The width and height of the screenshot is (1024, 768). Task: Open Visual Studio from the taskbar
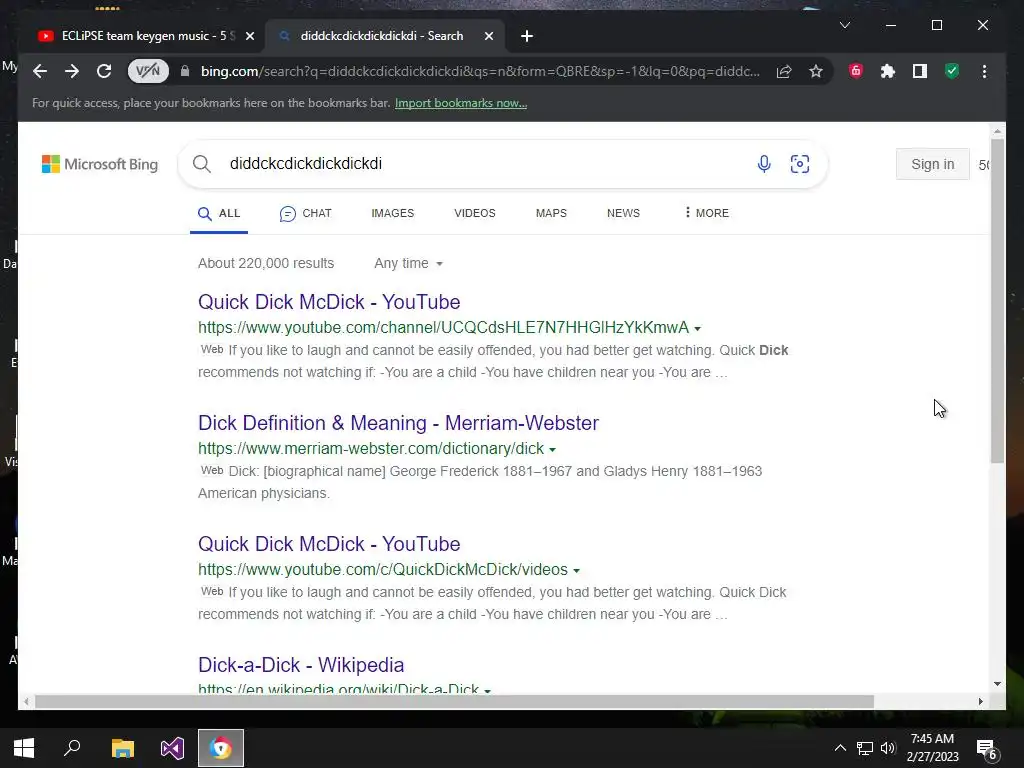[172, 748]
